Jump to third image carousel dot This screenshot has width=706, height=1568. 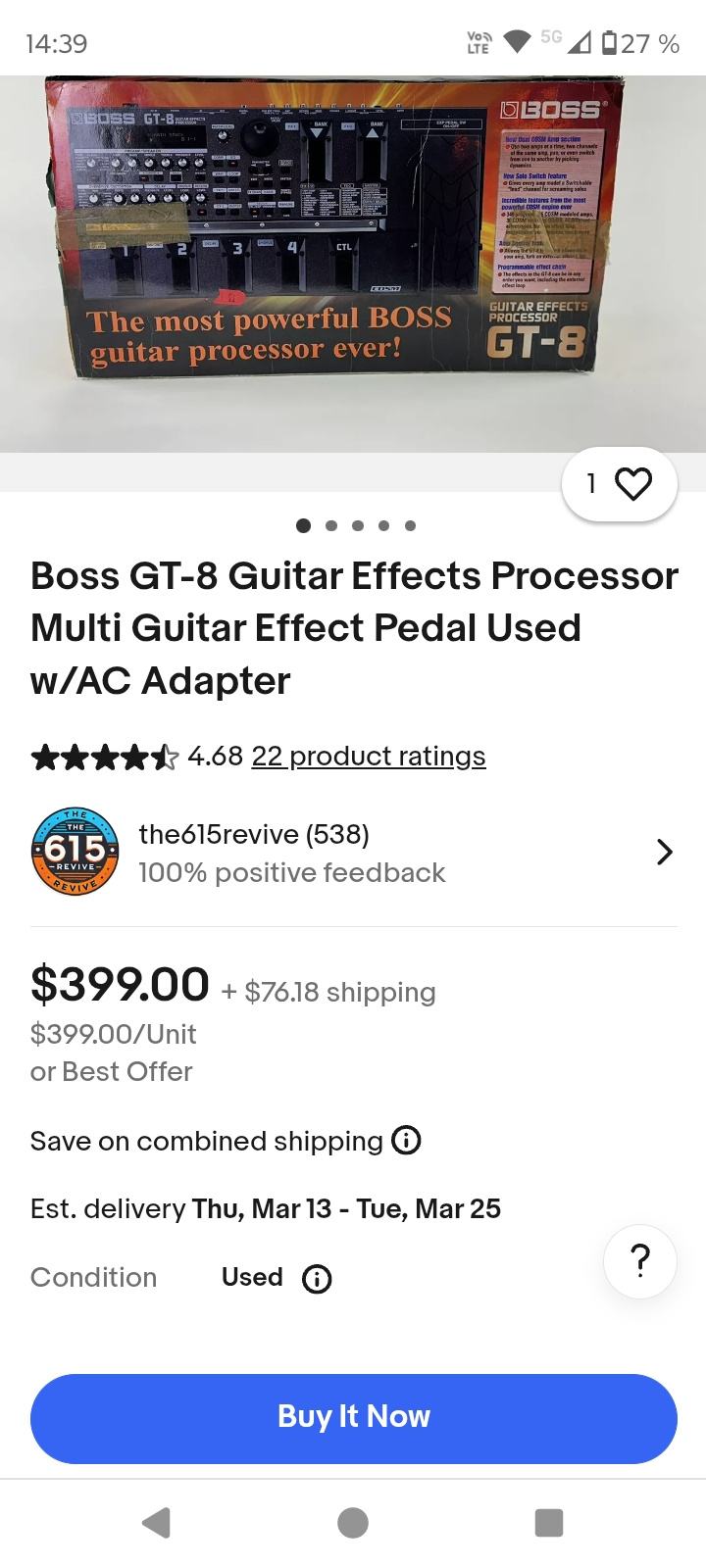pyautogui.click(x=357, y=525)
